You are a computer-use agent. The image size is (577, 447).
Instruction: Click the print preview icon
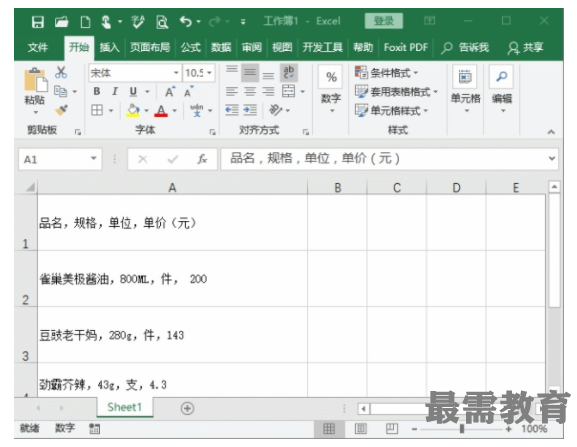[x=162, y=22]
